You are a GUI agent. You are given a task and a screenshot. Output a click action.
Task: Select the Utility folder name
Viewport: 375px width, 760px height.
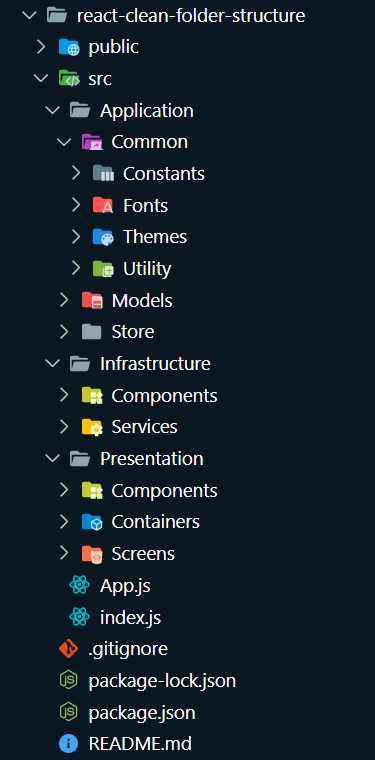147,269
